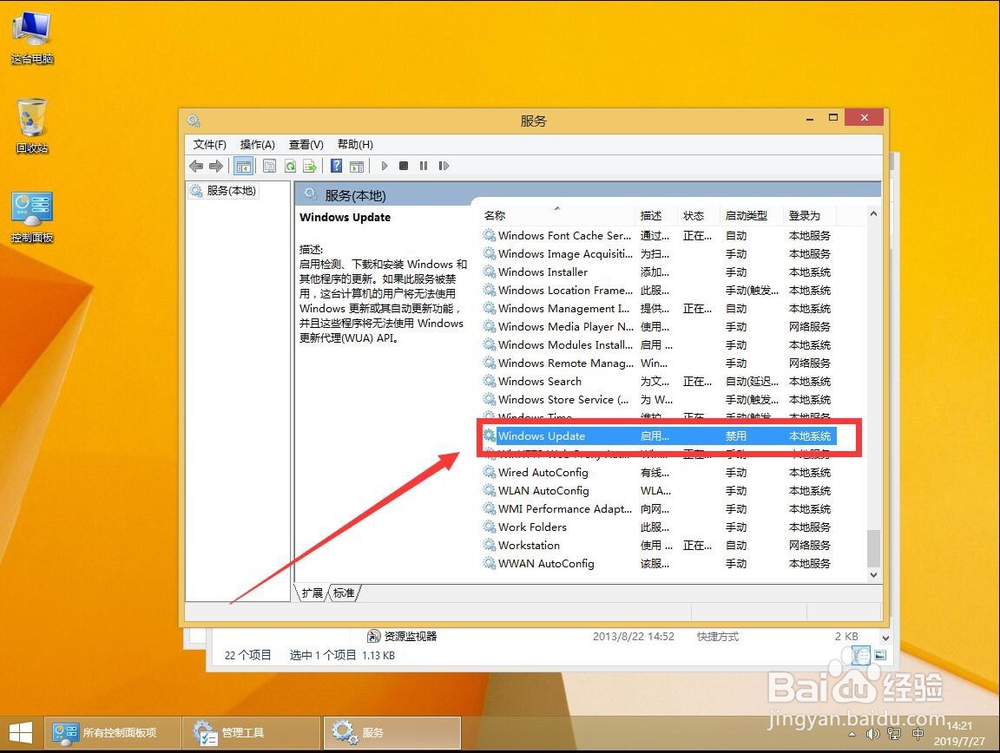
Task: Open the 这台电脑 desktop icon
Action: [32, 38]
